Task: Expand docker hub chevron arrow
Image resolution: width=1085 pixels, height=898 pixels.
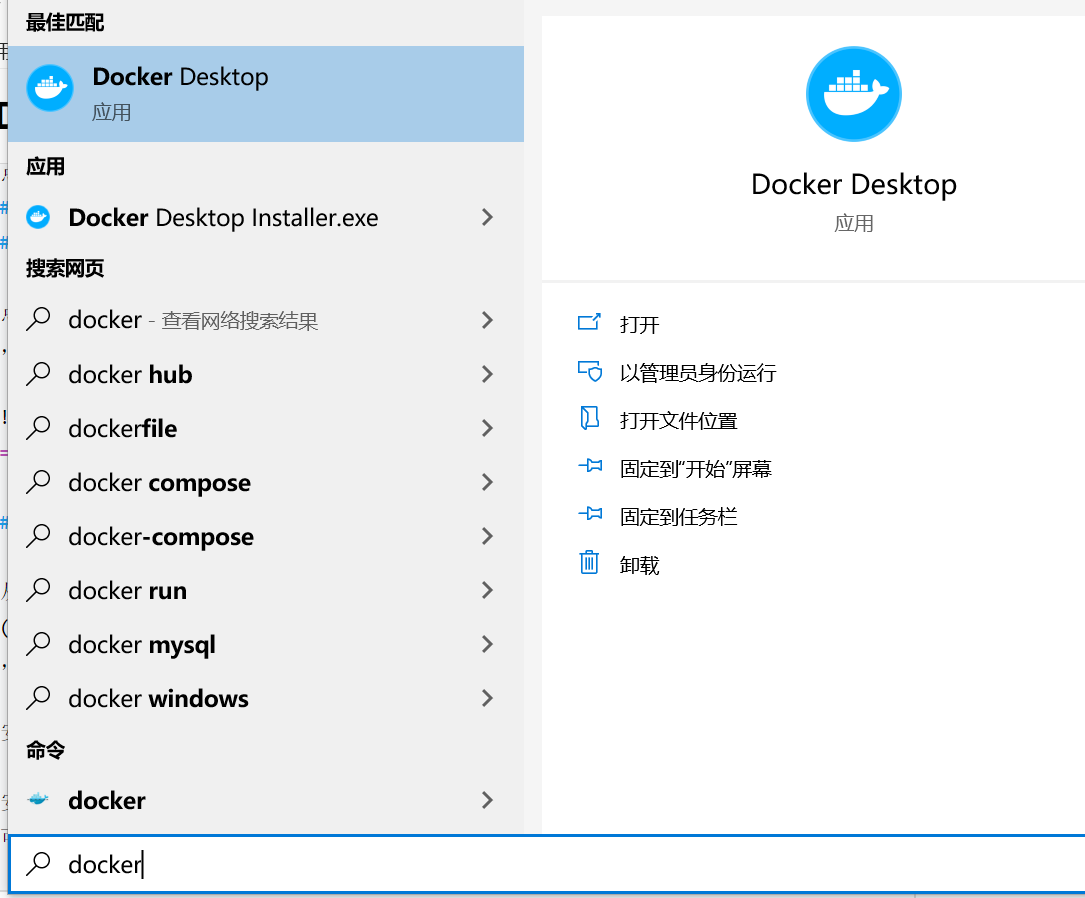Action: click(487, 374)
